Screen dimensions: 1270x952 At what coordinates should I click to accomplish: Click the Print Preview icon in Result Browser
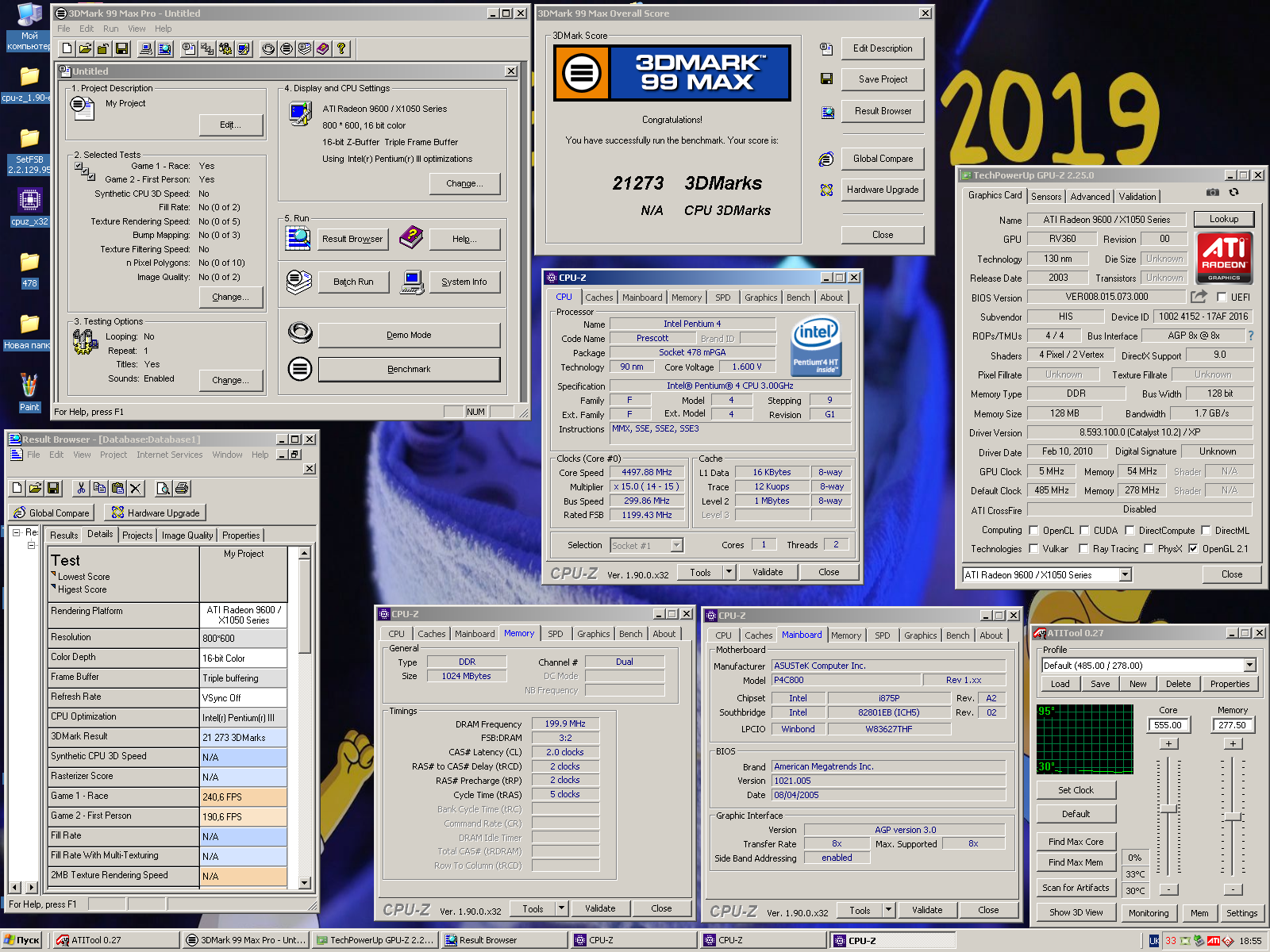[163, 488]
